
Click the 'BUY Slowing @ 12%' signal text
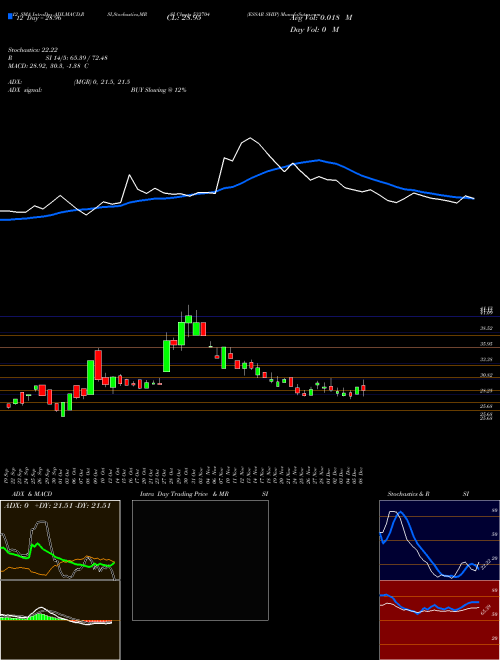pos(158,90)
